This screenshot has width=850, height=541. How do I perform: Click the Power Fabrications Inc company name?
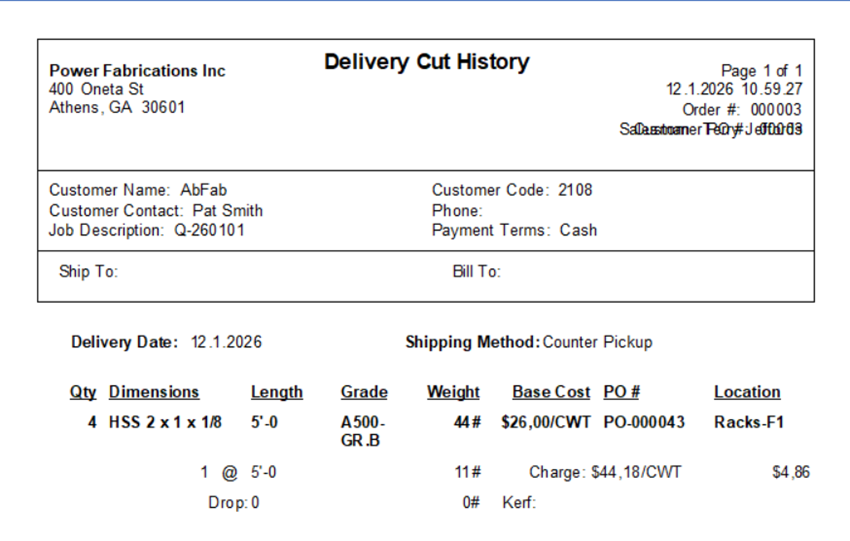point(137,70)
